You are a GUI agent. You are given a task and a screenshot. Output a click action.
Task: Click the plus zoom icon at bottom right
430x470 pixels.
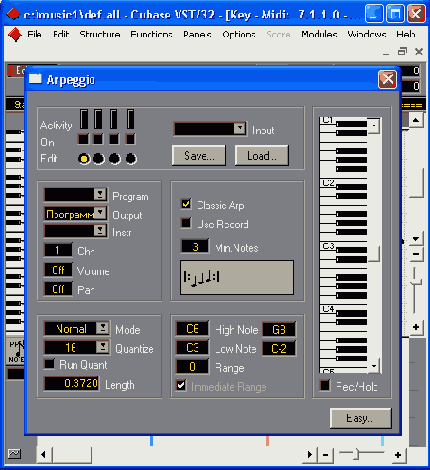(398, 455)
